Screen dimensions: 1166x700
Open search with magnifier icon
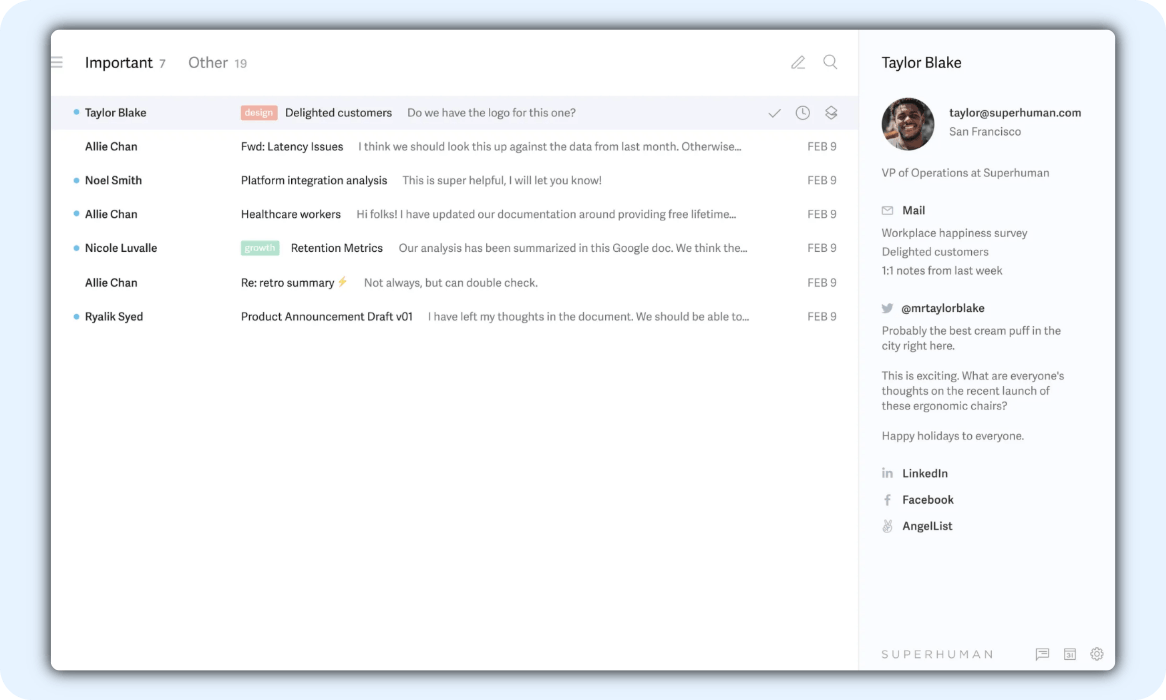tap(830, 62)
